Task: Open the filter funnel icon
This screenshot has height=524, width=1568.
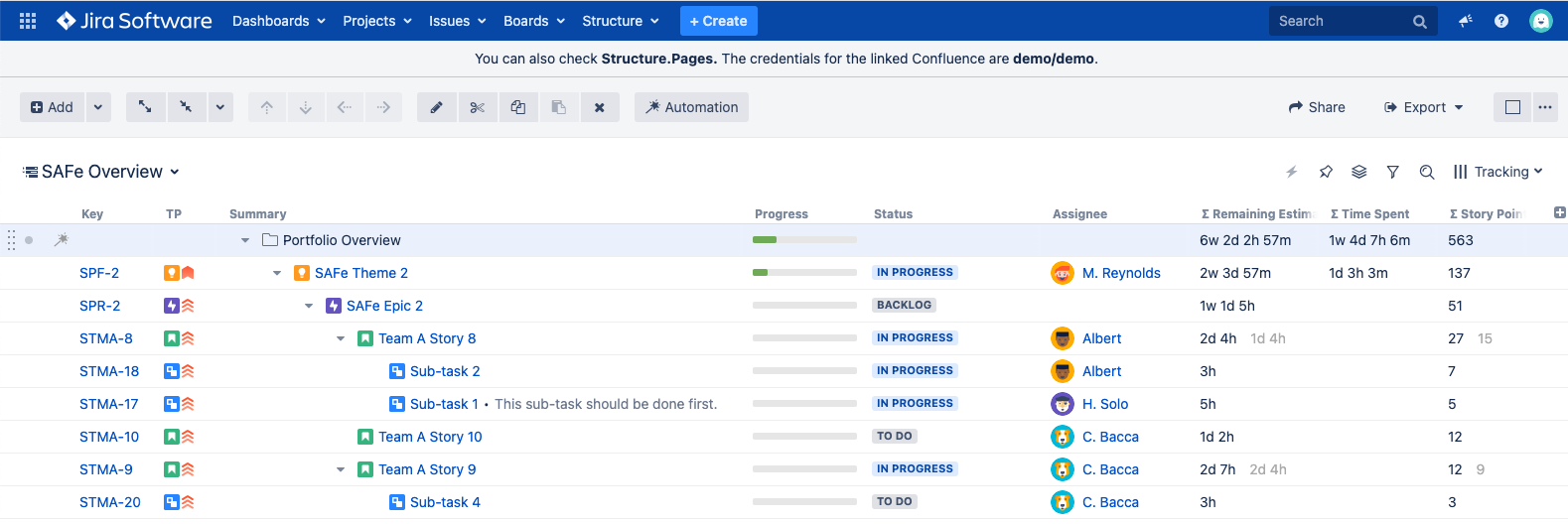Action: coord(1393,172)
